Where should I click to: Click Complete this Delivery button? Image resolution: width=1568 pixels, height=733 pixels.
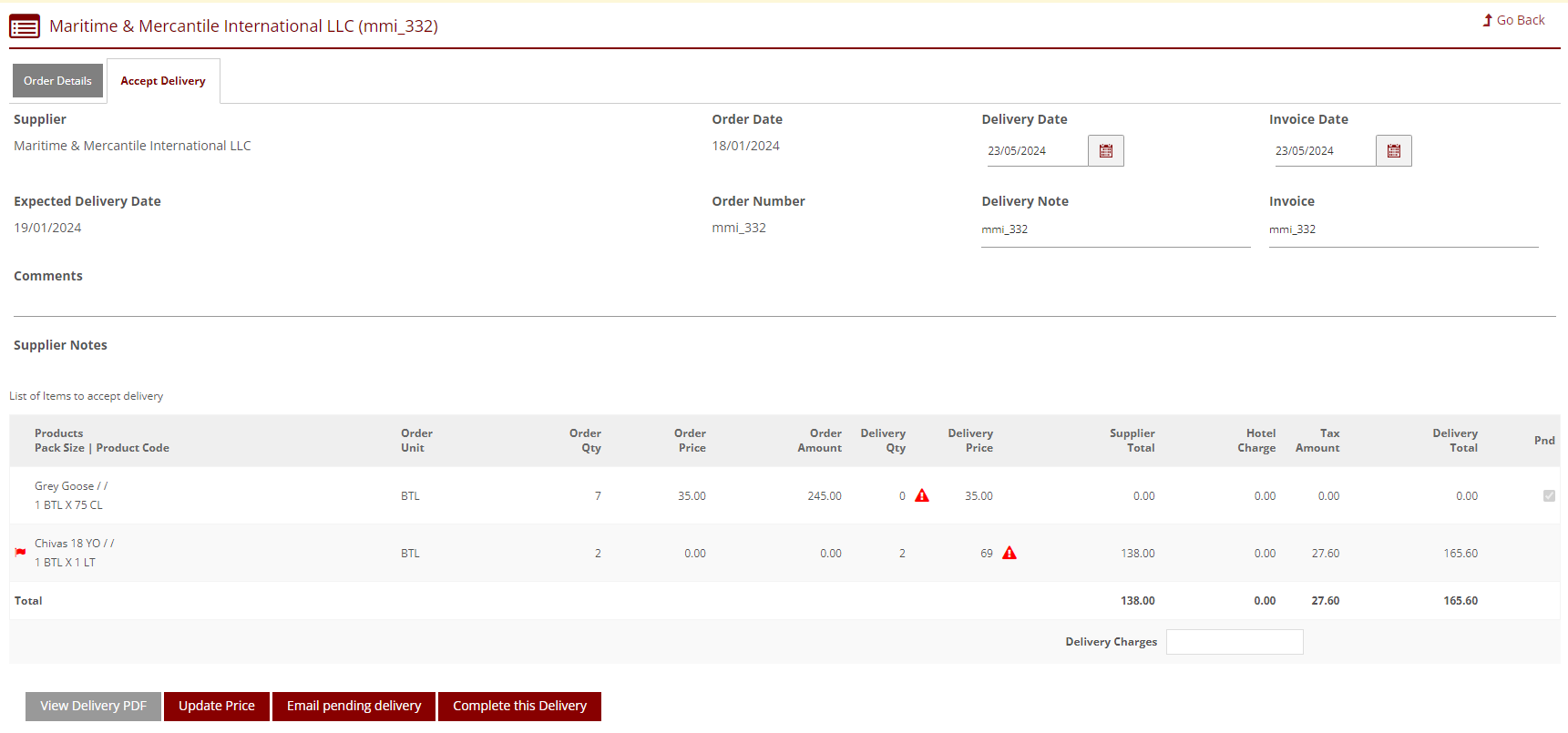click(x=519, y=707)
